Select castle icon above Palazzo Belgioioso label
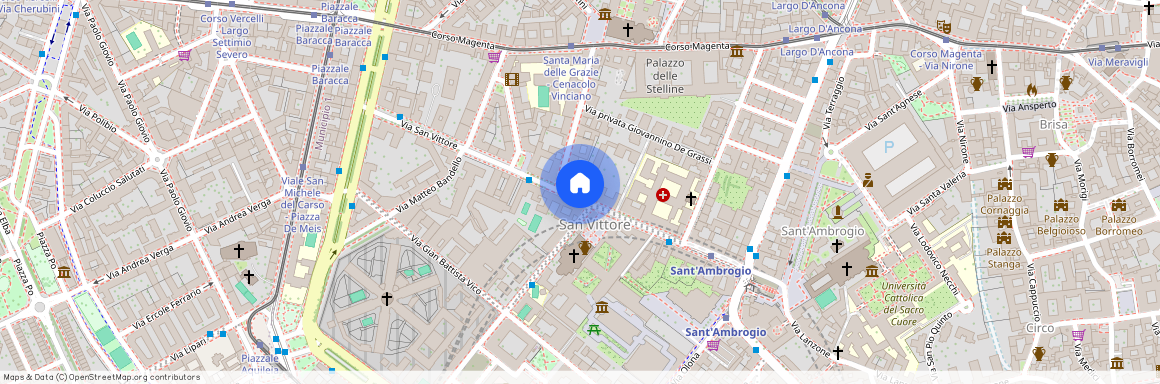This screenshot has height=384, width=1160. [1061, 205]
